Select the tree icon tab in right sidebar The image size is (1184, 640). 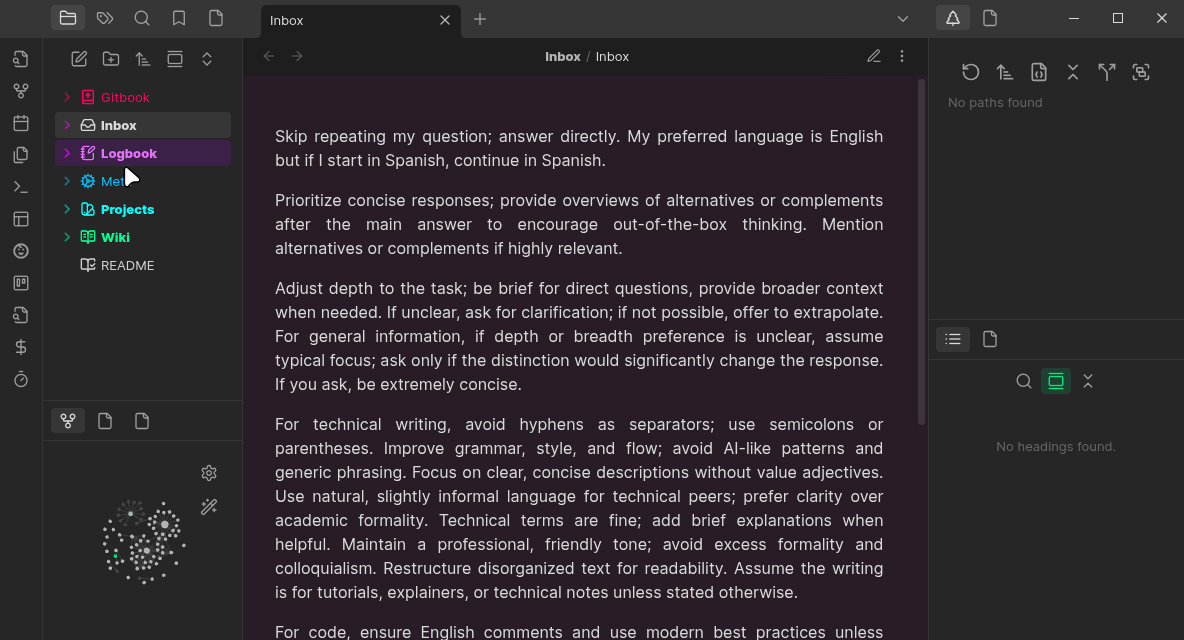coord(953,18)
